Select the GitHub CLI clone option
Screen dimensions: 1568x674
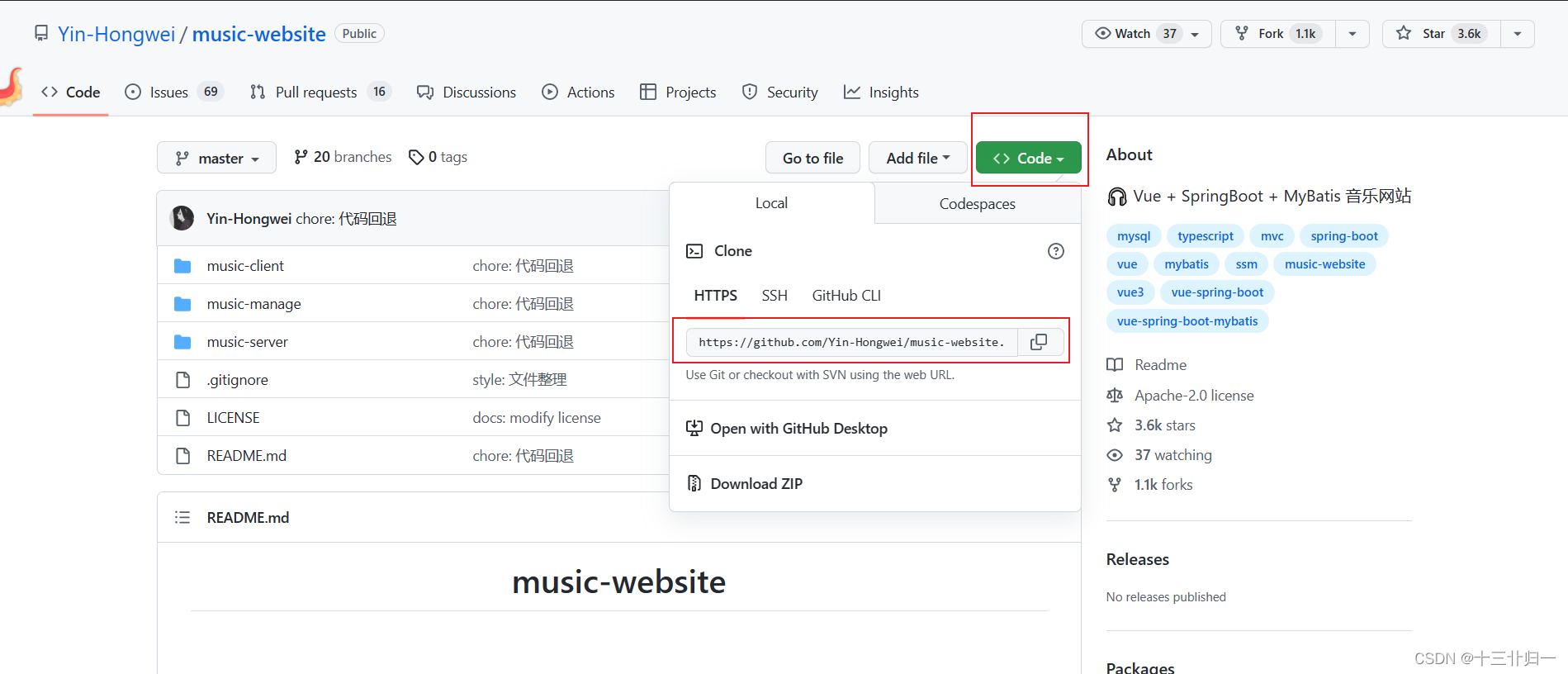(x=846, y=296)
